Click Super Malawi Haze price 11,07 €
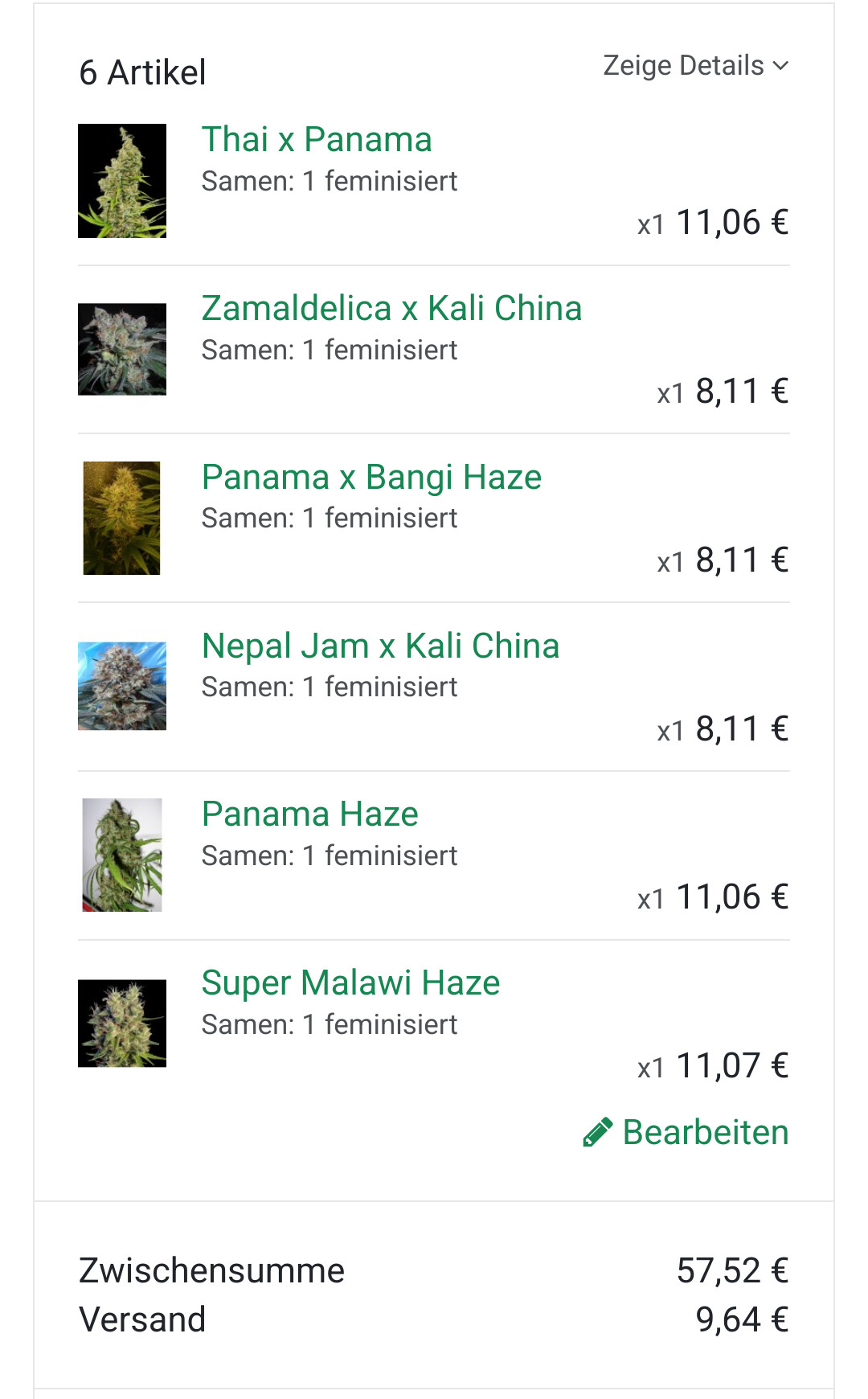The height and width of the screenshot is (1399, 868). [x=732, y=1066]
